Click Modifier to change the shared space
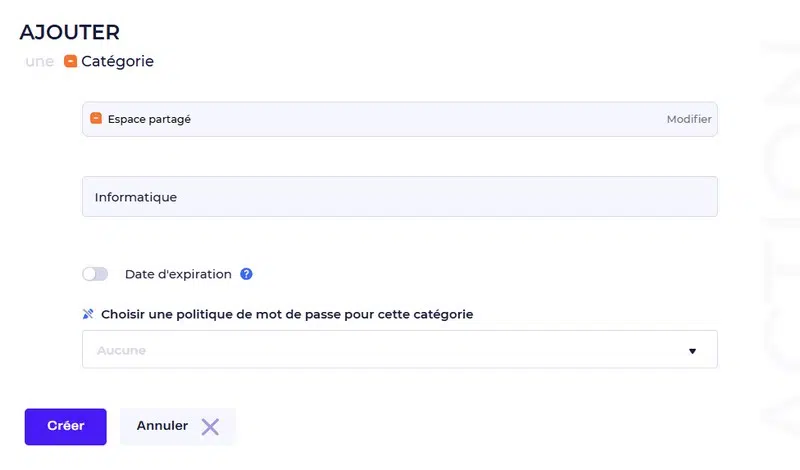The image size is (800, 470). 689,119
